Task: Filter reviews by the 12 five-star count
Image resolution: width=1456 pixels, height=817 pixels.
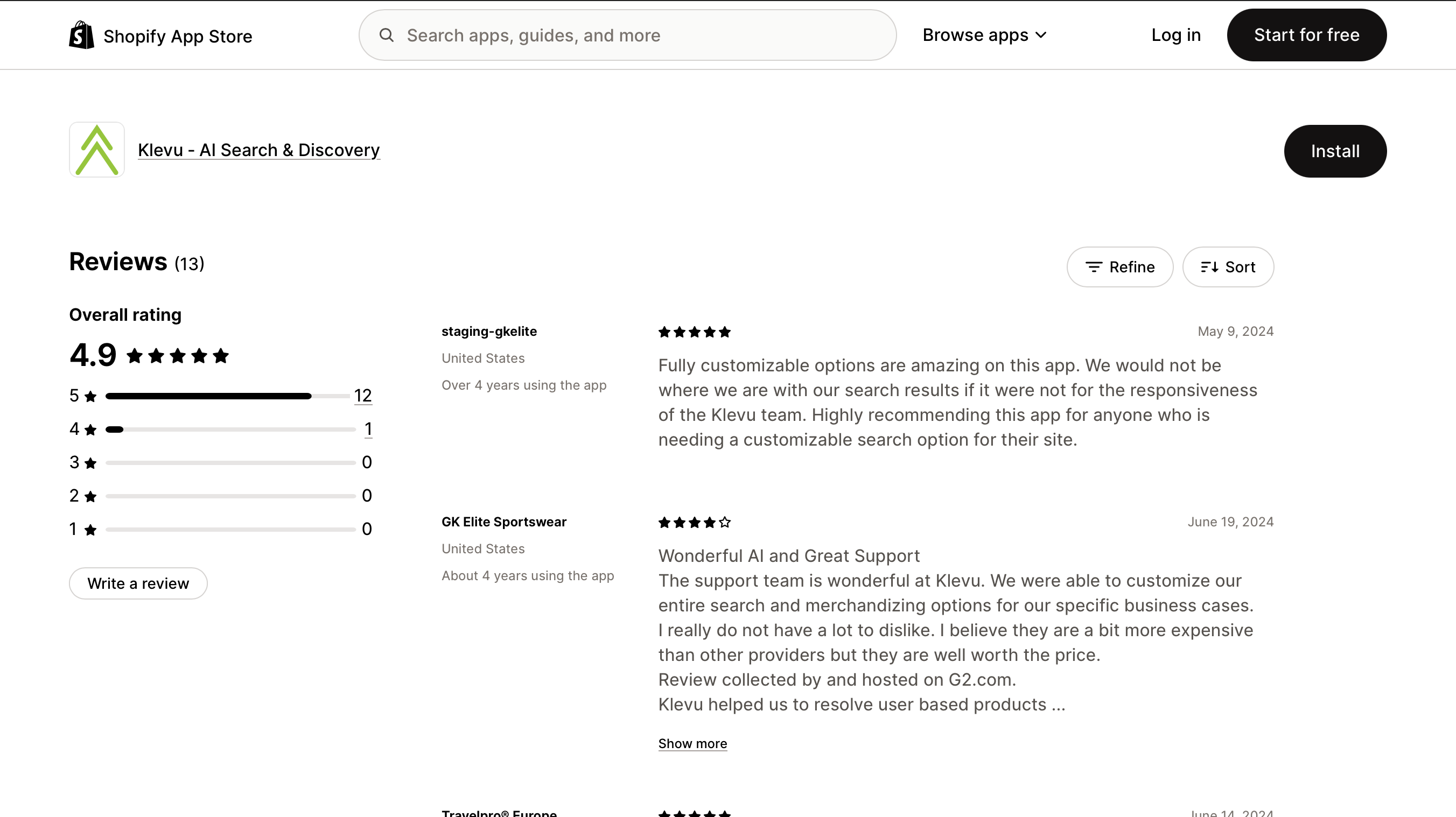Action: point(363,396)
